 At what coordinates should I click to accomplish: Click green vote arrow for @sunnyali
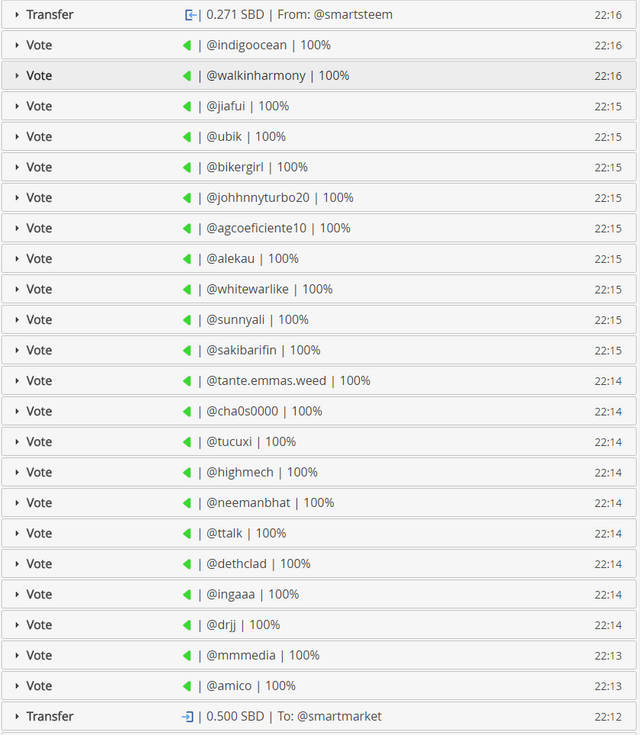pos(187,320)
